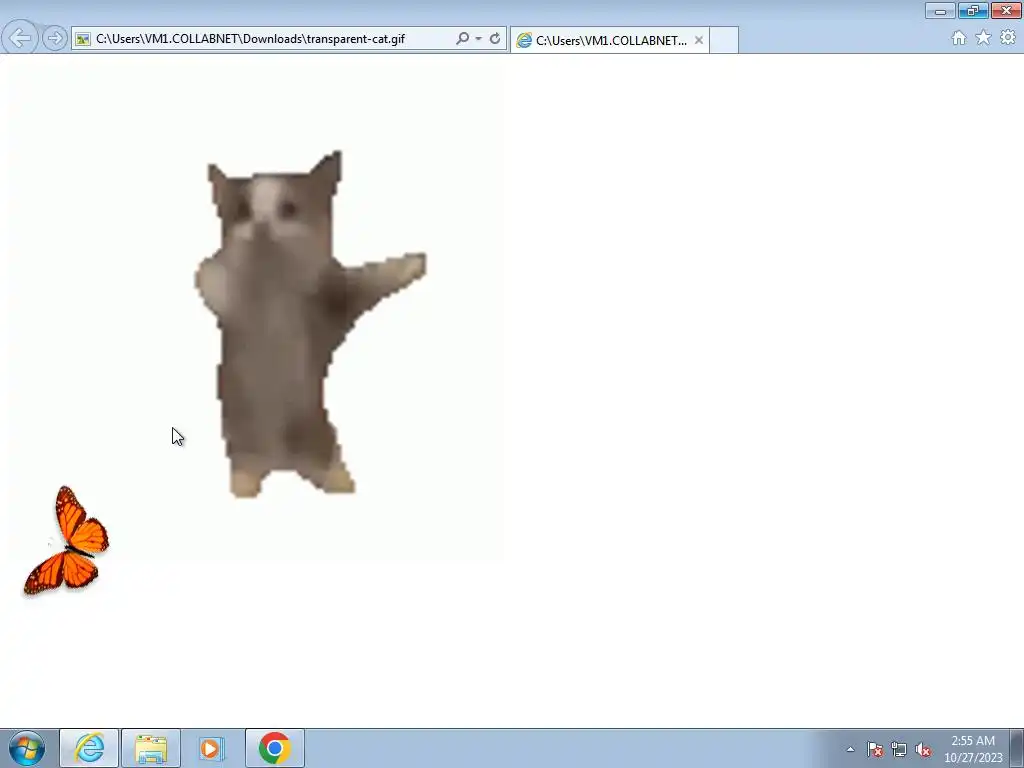Open the Windows Start menu orb
The image size is (1024, 768).
pyautogui.click(x=27, y=748)
